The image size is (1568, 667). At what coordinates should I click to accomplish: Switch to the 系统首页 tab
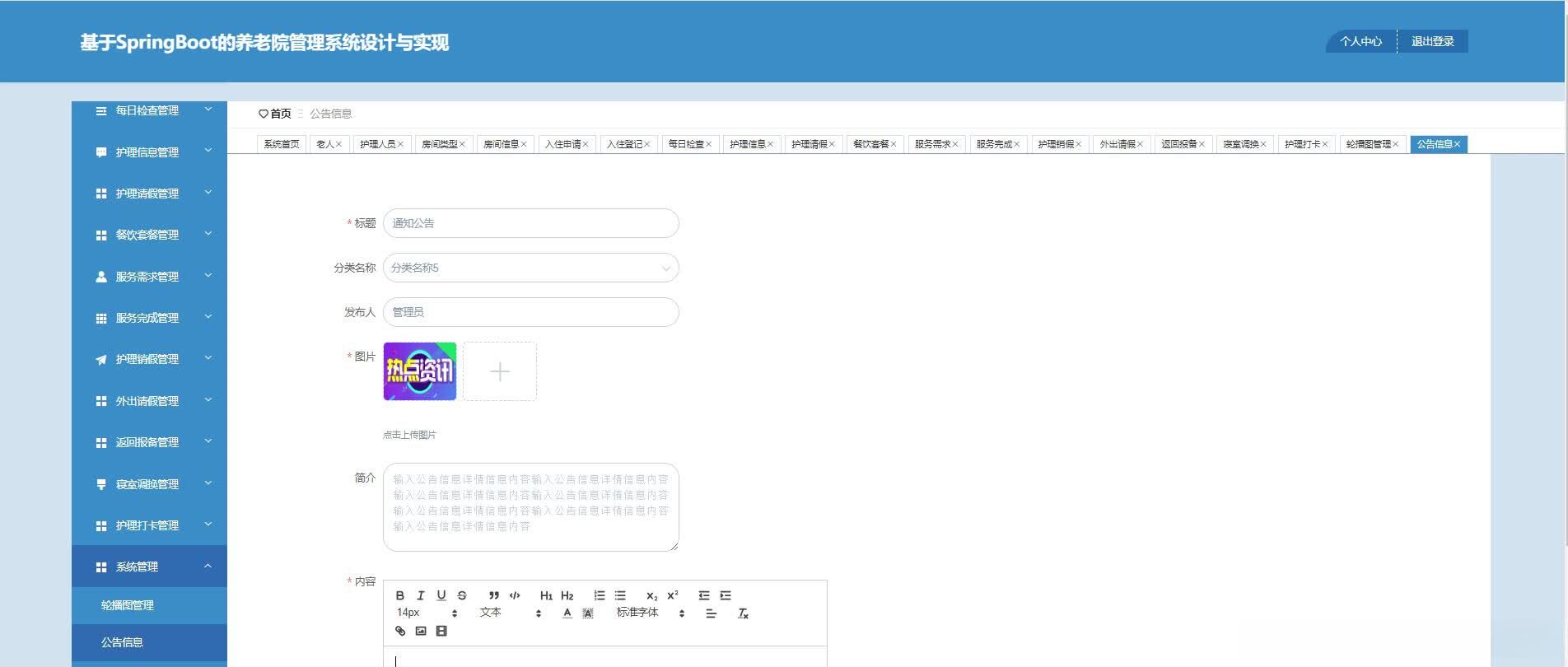(282, 144)
